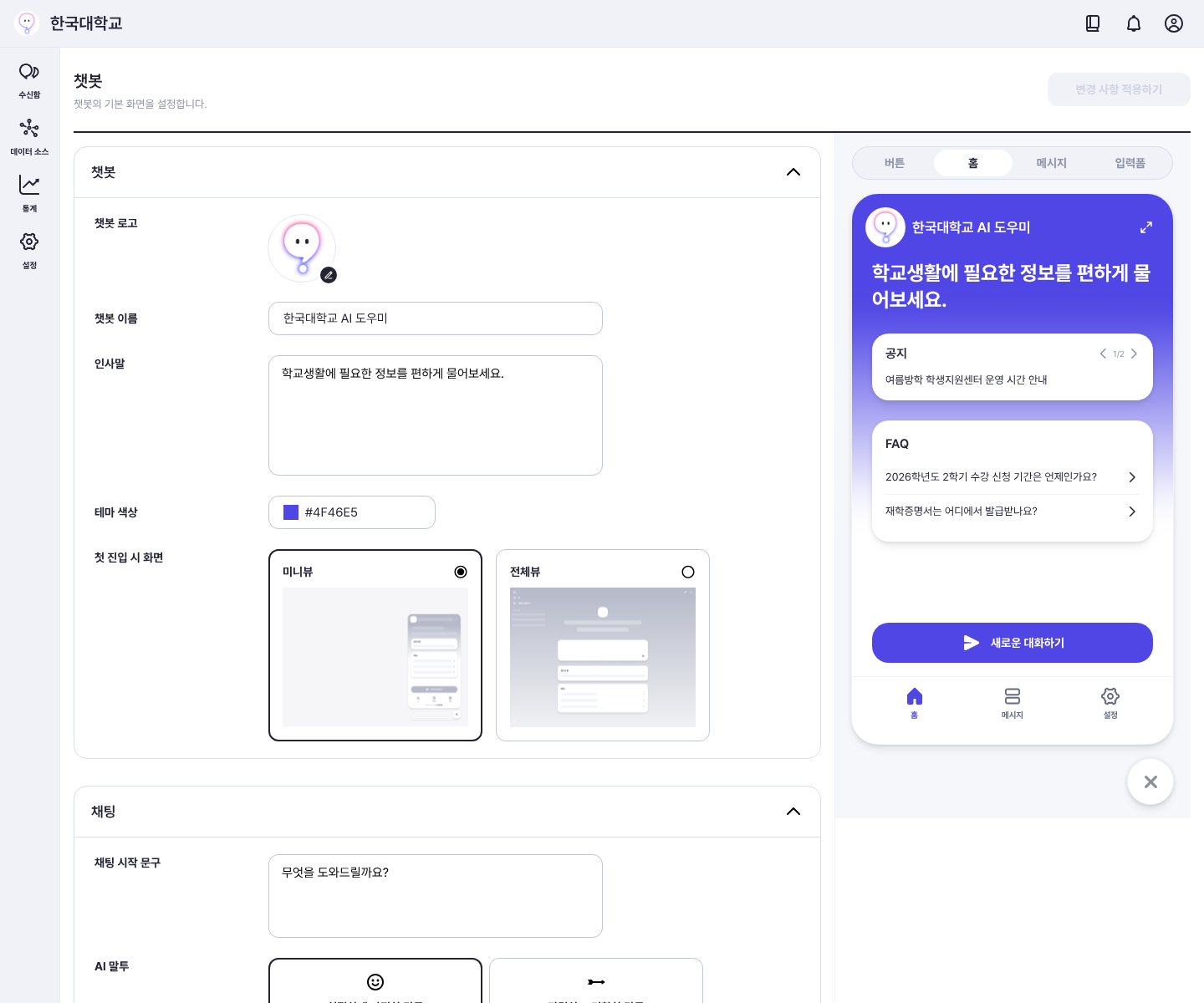The image size is (1204, 1003).
Task: Click the theme color swatch #4F46E5
Action: (291, 512)
